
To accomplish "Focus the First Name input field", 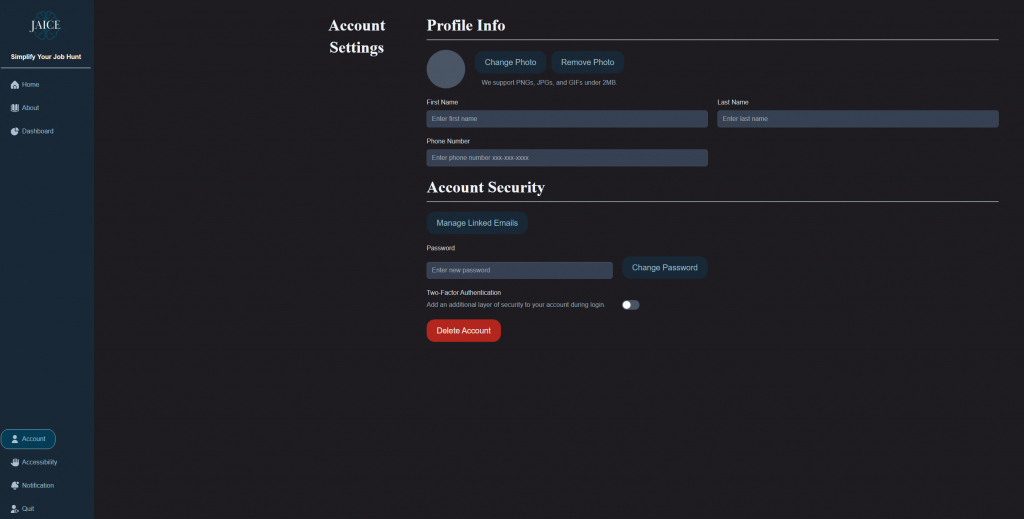I will coord(567,119).
